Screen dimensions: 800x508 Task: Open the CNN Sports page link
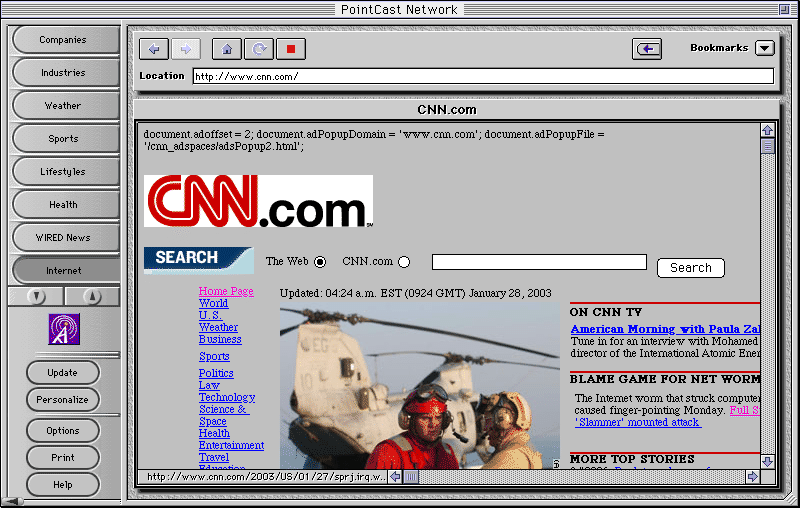[214, 357]
